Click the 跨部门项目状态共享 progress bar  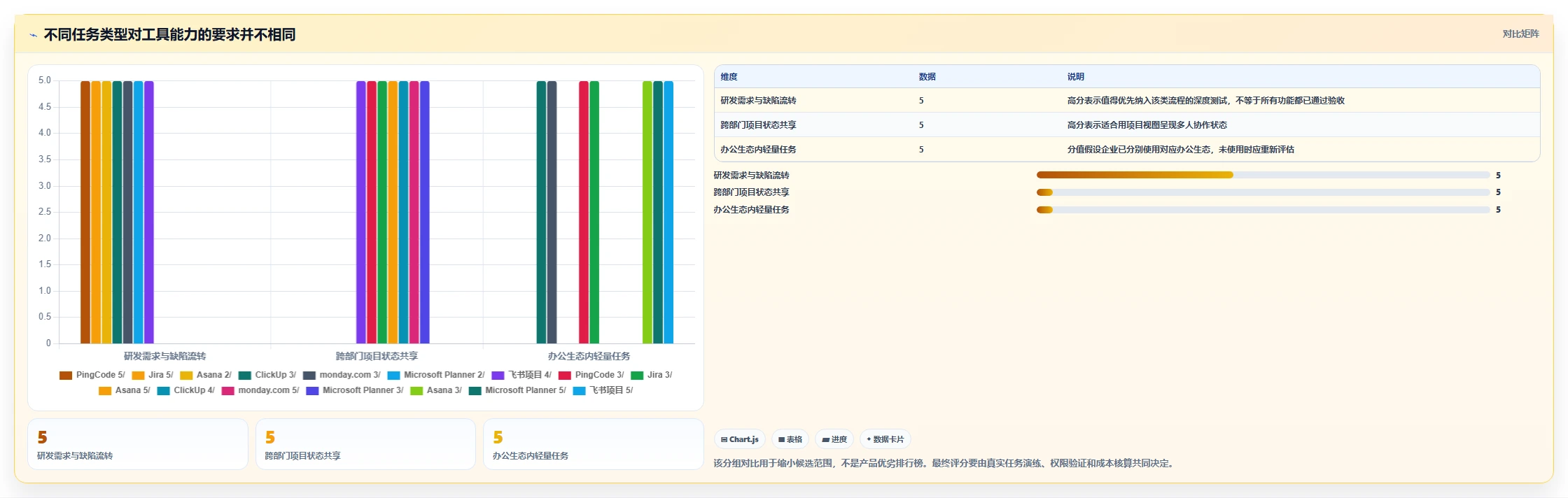pos(1263,192)
